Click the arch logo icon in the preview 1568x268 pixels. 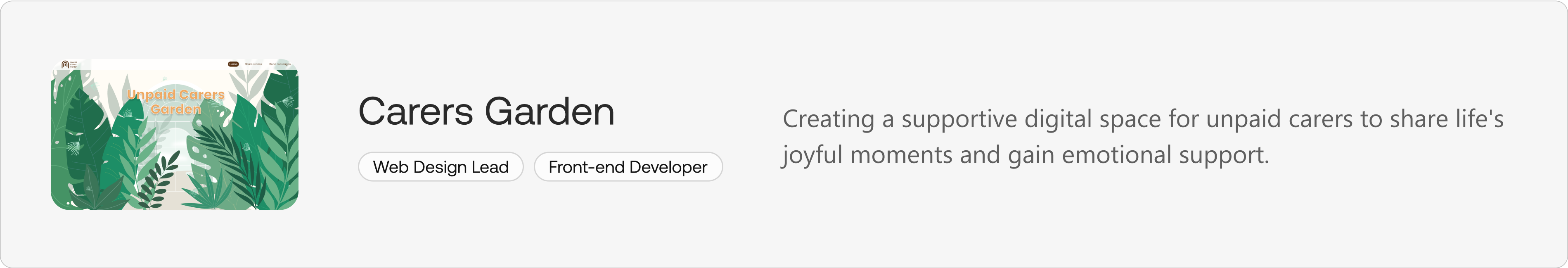65,64
